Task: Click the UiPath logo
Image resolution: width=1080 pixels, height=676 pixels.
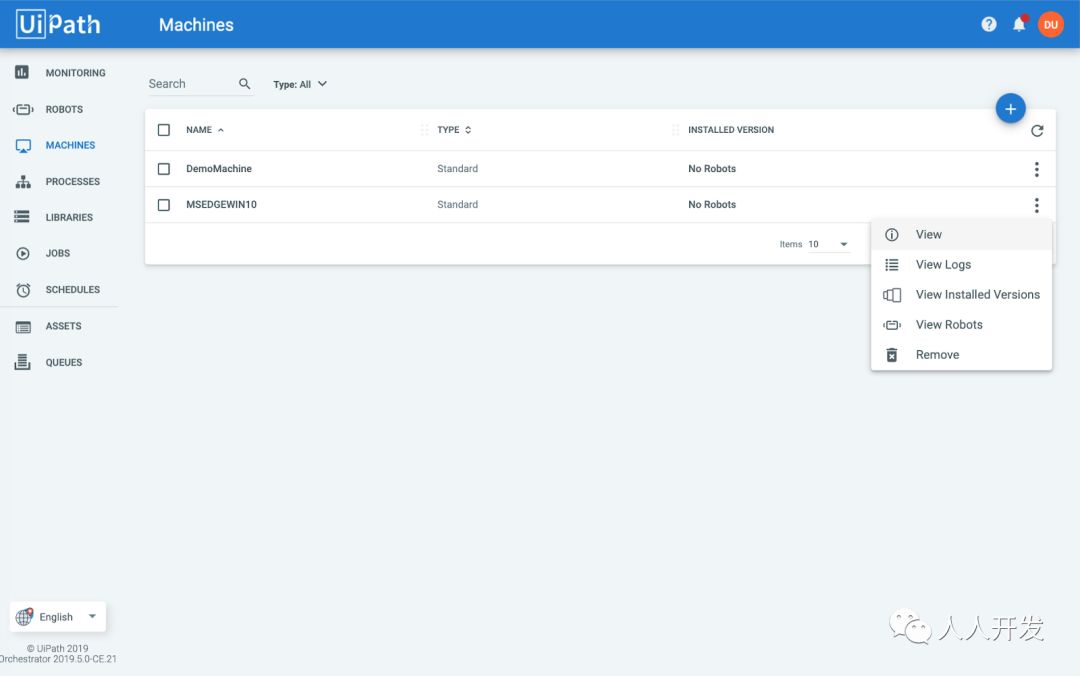Action: pos(59,24)
